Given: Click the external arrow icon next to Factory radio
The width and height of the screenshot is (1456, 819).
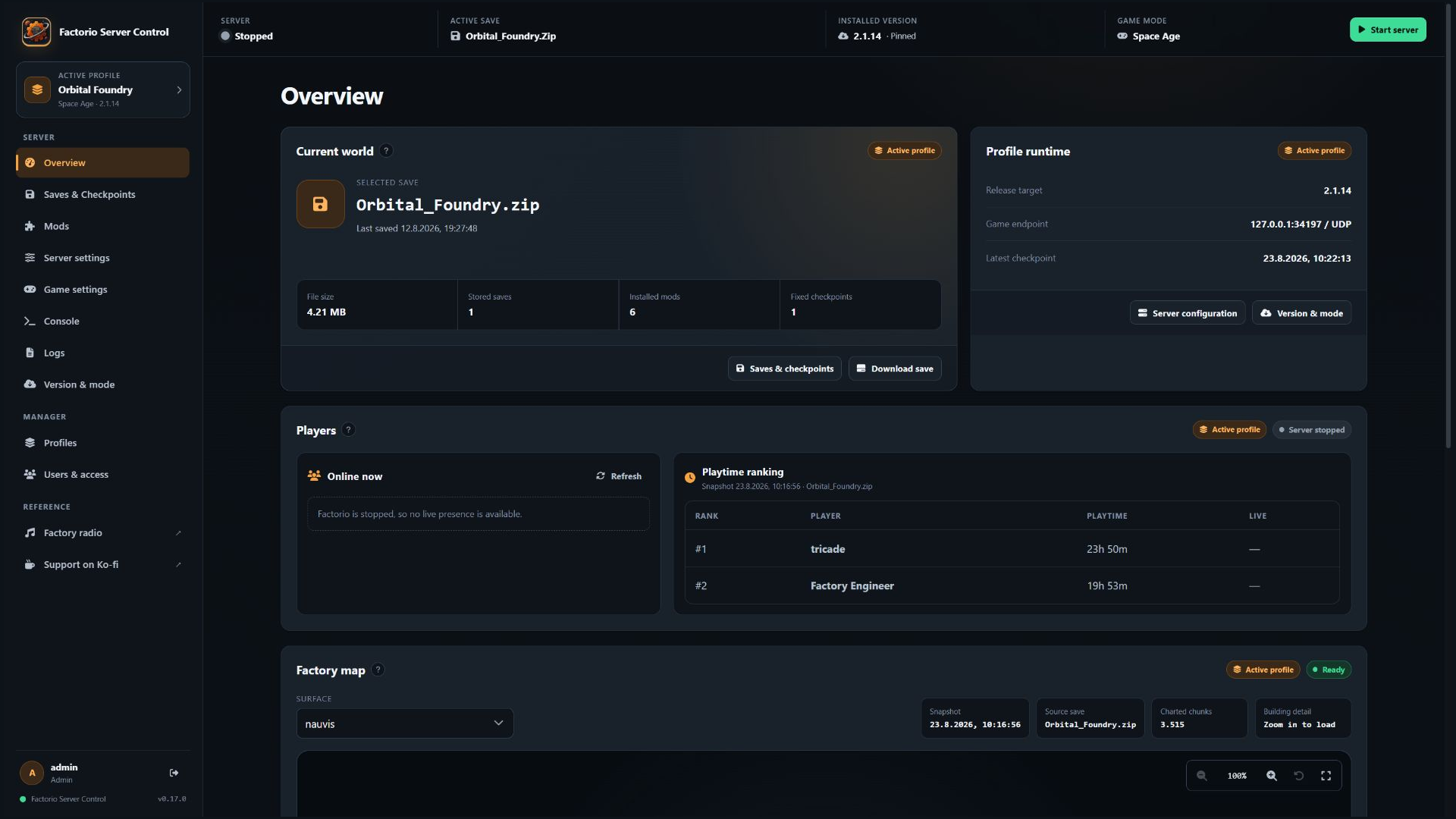Looking at the screenshot, I should [x=178, y=533].
